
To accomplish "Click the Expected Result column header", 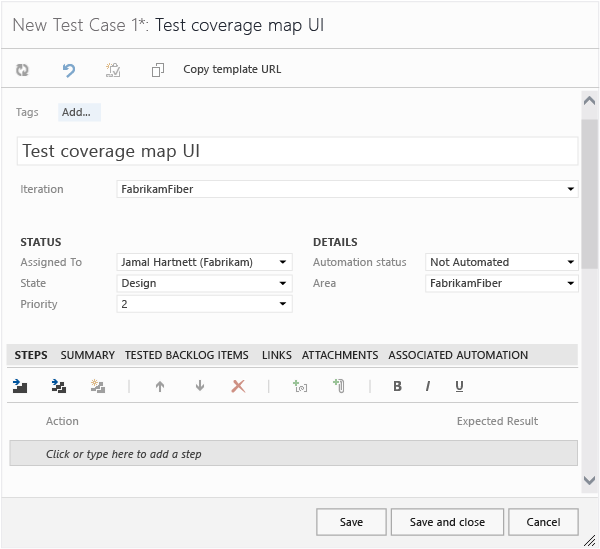I will [497, 421].
